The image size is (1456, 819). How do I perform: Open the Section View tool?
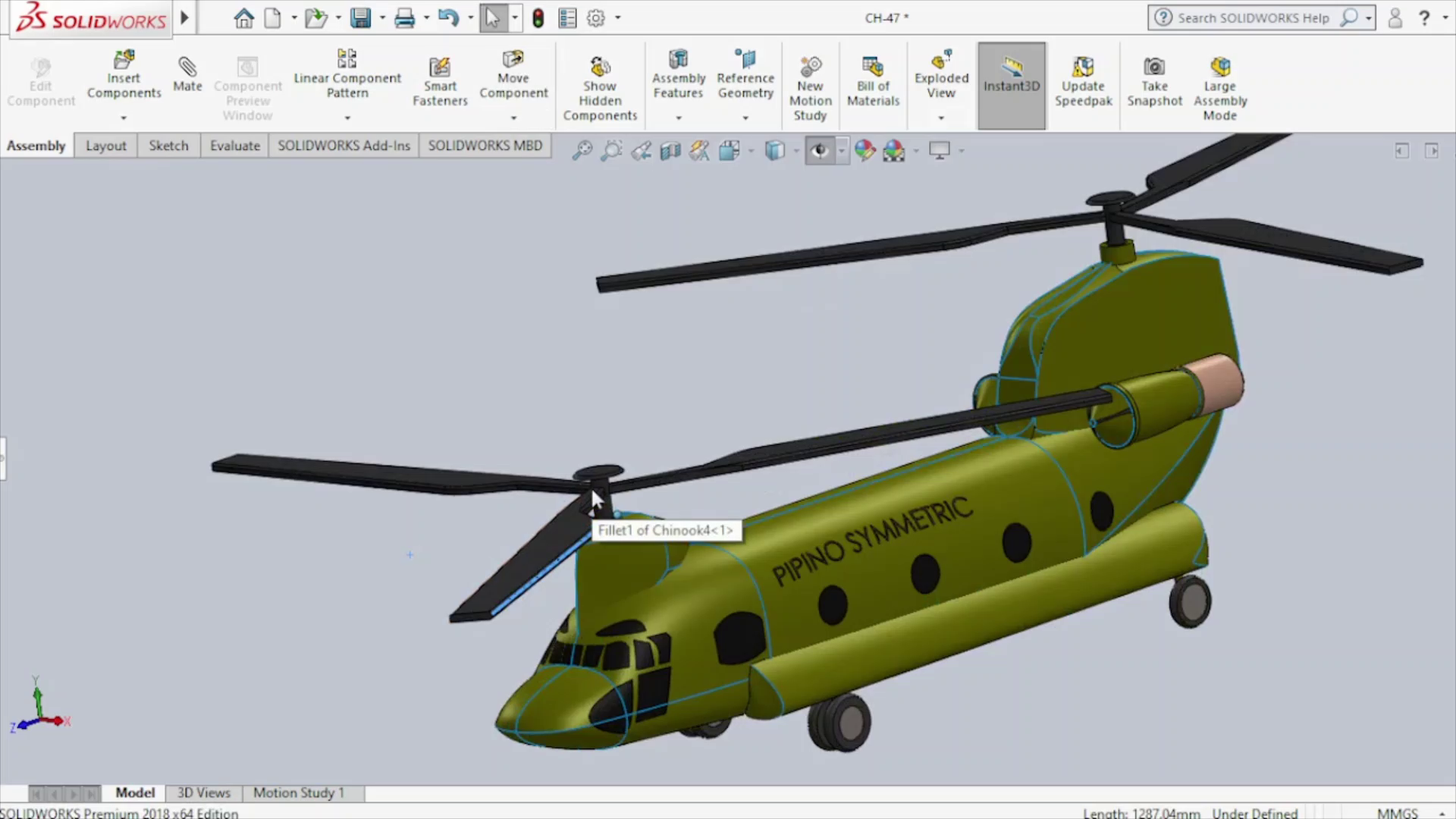tap(670, 150)
